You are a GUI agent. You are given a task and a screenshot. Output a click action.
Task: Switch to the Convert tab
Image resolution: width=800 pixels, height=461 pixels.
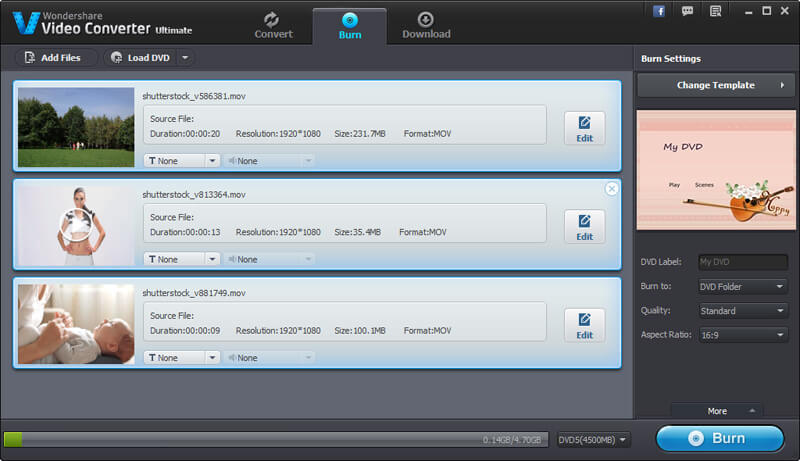(273, 25)
